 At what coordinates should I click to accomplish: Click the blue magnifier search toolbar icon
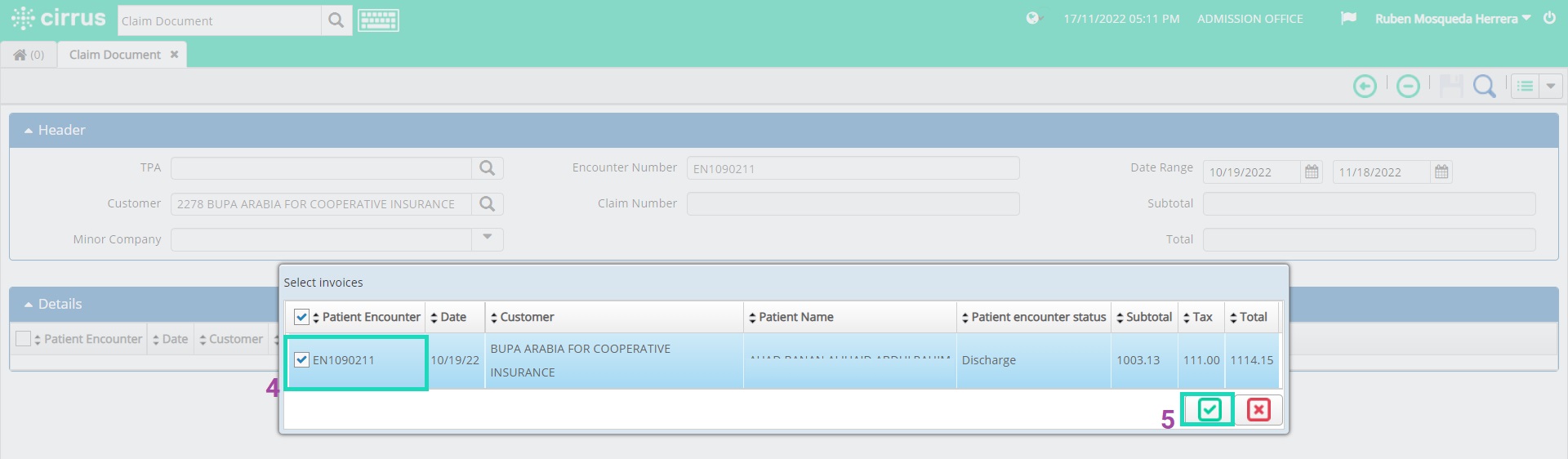click(1484, 86)
